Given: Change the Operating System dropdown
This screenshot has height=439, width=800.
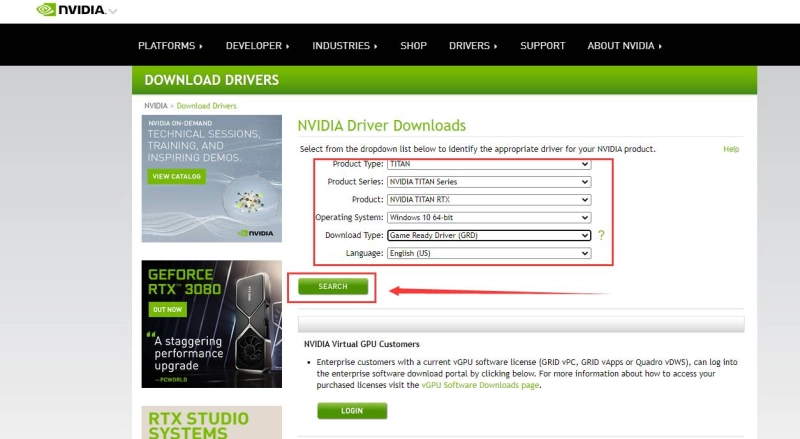Looking at the screenshot, I should (488, 218).
